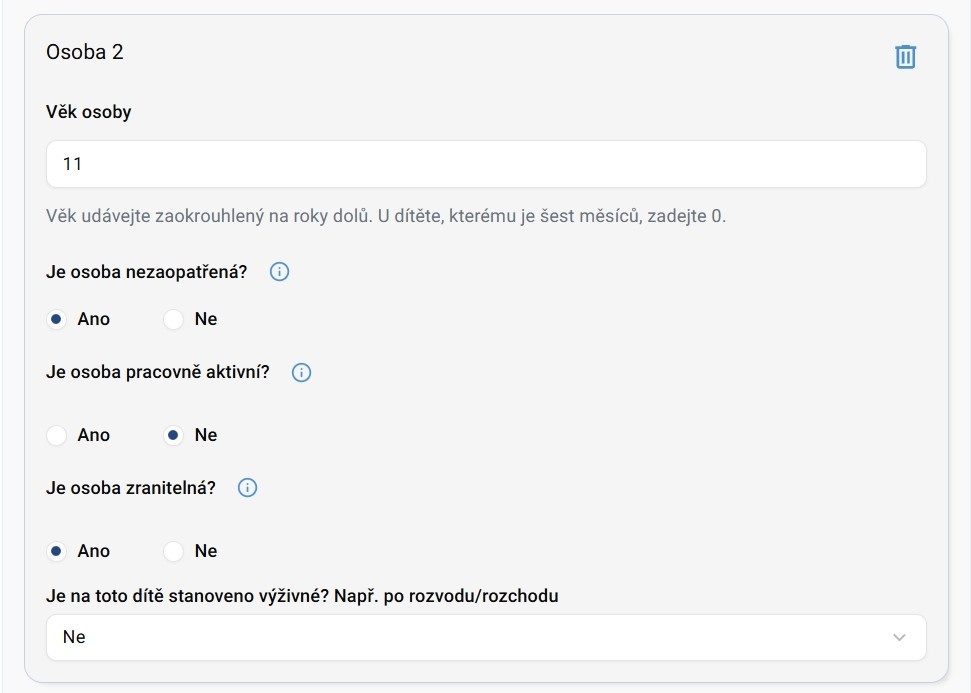Focus the 'Věk osoby' age input field
The height and width of the screenshot is (693, 971).
pos(486,164)
